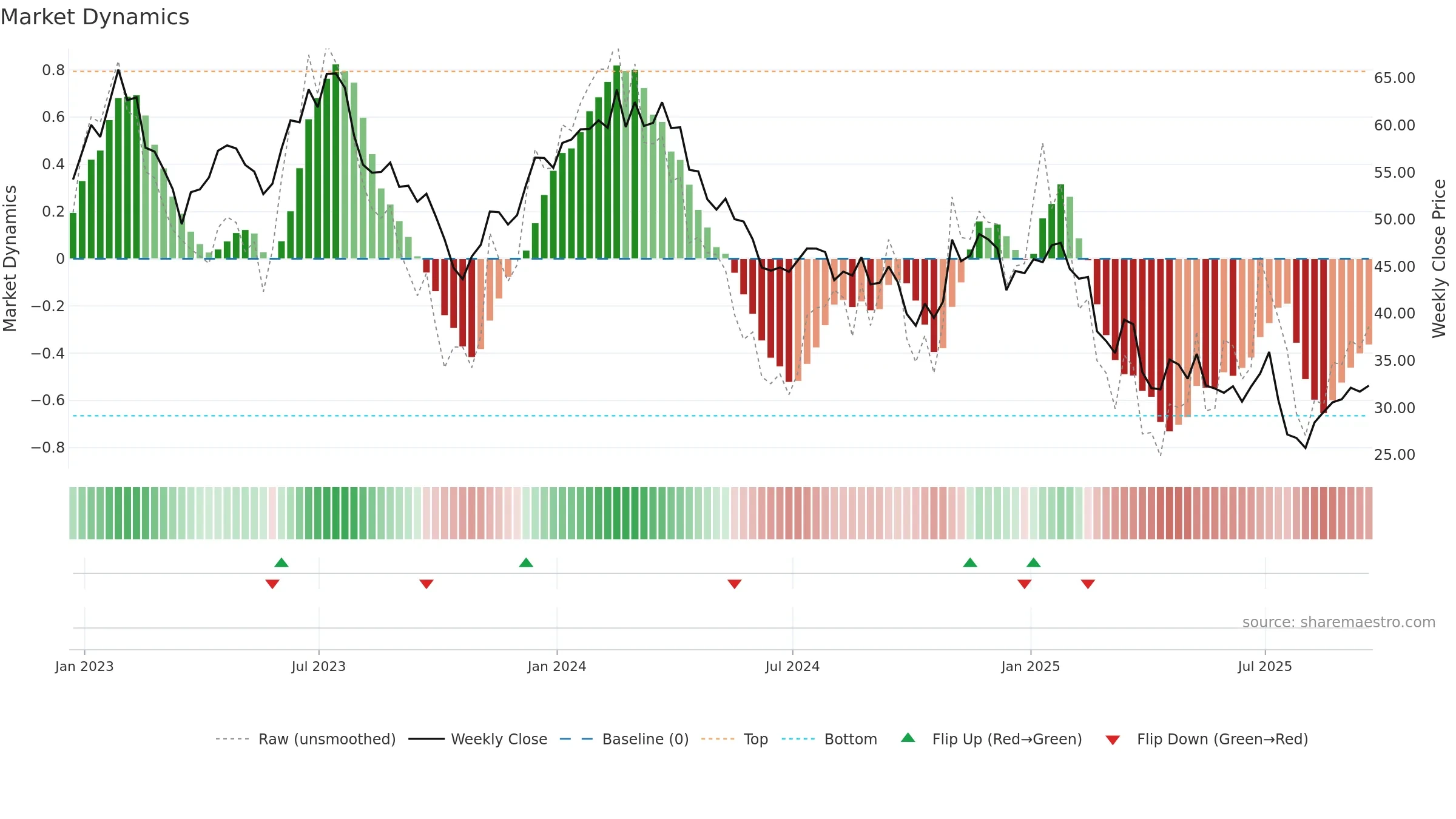Toggle the Flip Up (Red→Green) legend entry
Image resolution: width=1456 pixels, height=819 pixels.
point(991,739)
